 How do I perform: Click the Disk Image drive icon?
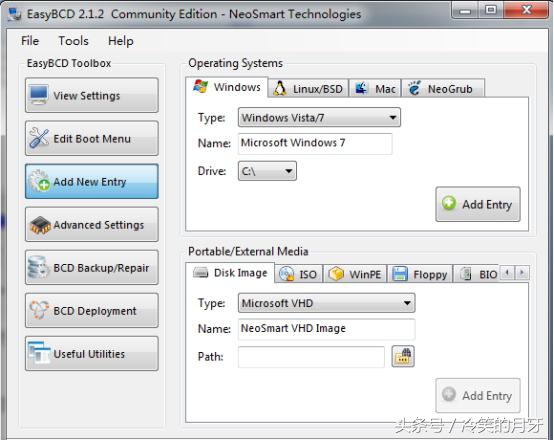201,273
